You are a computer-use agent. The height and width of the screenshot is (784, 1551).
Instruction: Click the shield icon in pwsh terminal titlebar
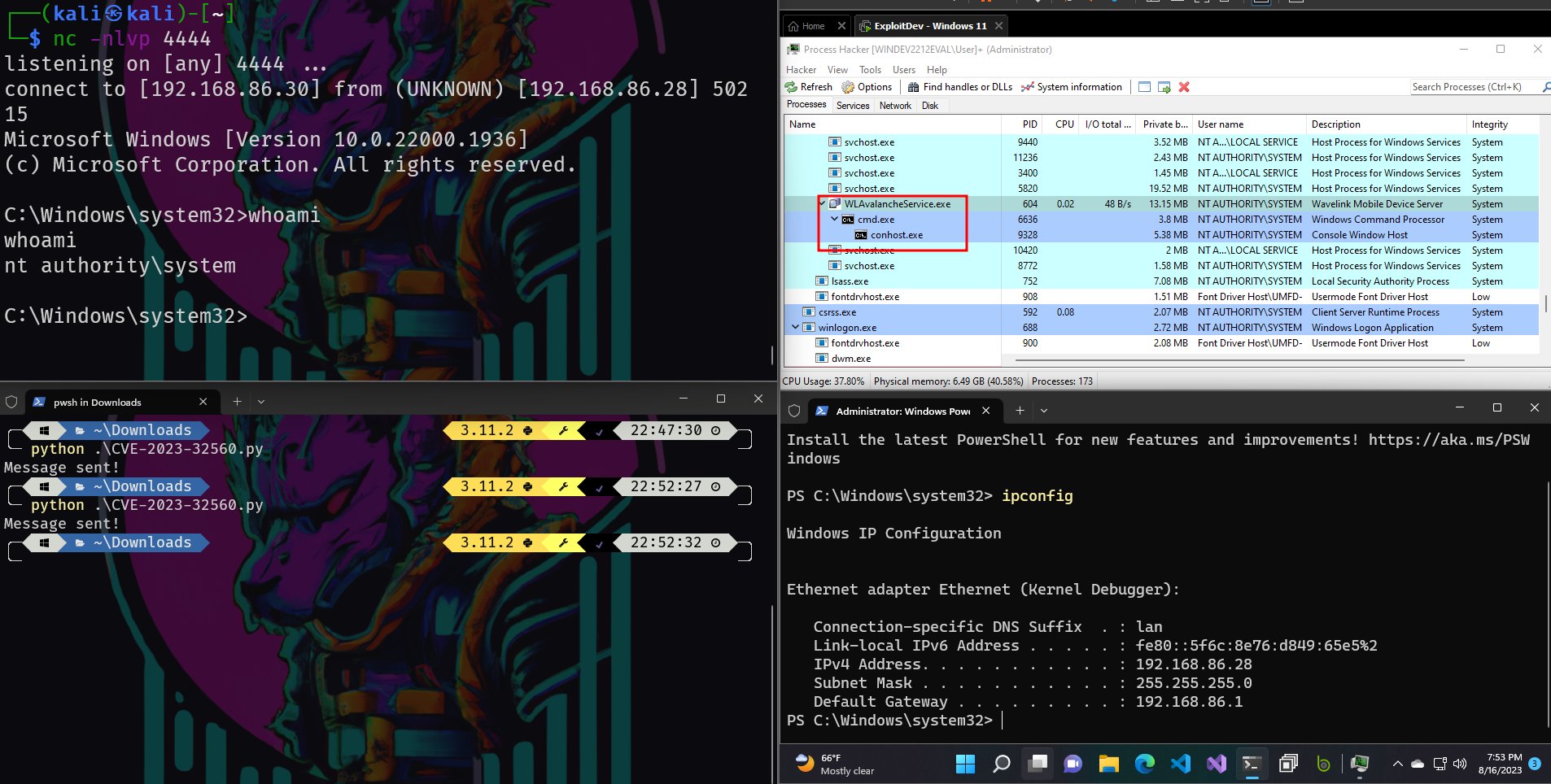click(11, 402)
